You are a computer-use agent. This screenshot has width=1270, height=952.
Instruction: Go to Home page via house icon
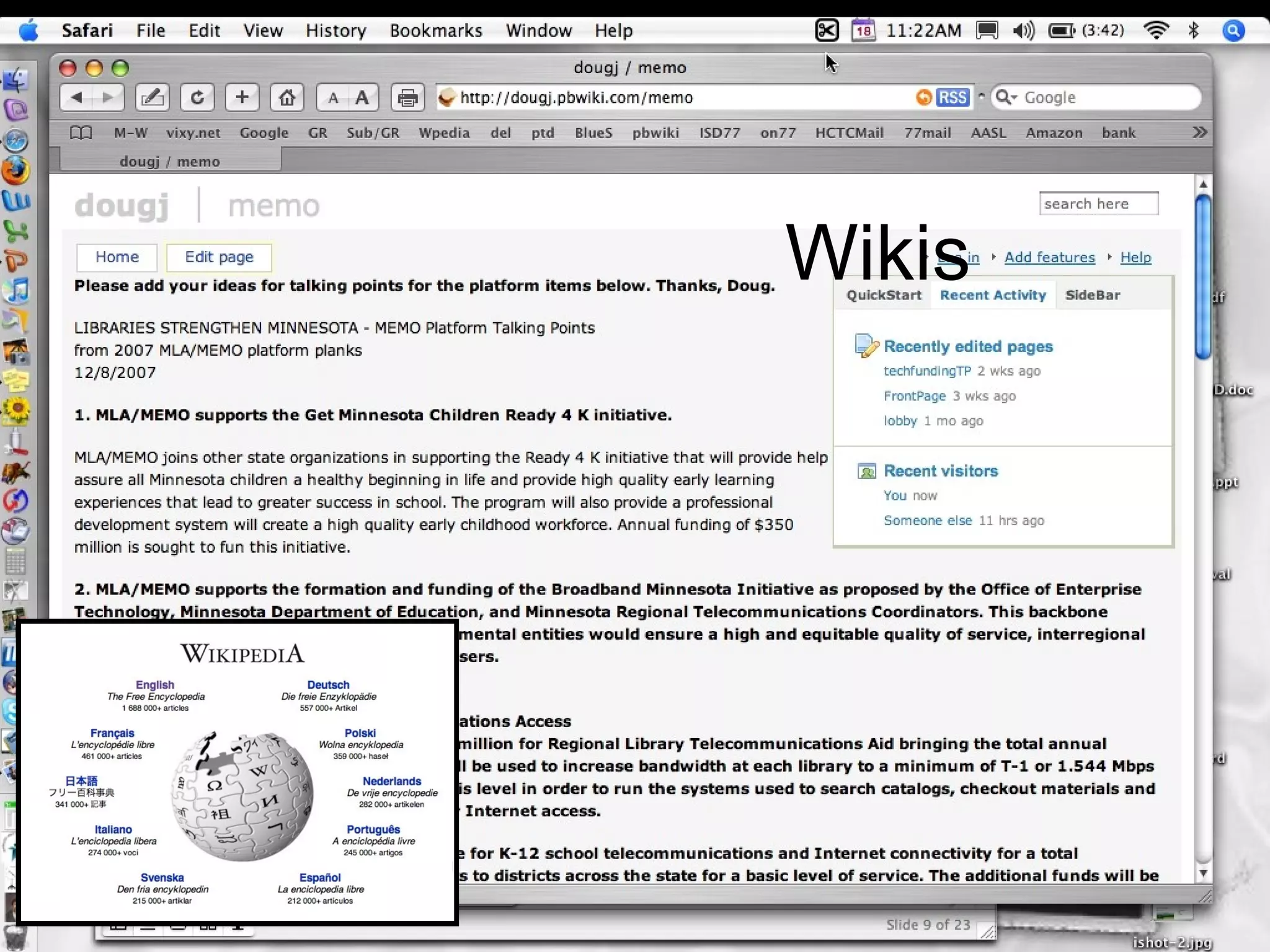(x=286, y=97)
